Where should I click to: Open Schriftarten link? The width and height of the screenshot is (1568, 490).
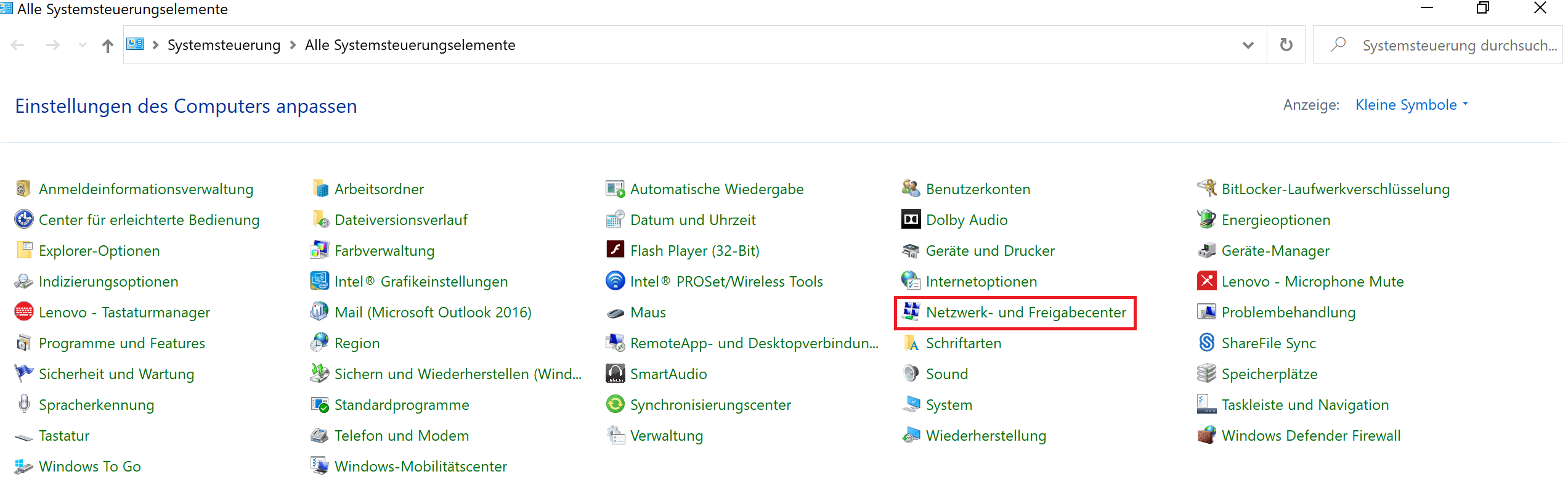[x=964, y=343]
